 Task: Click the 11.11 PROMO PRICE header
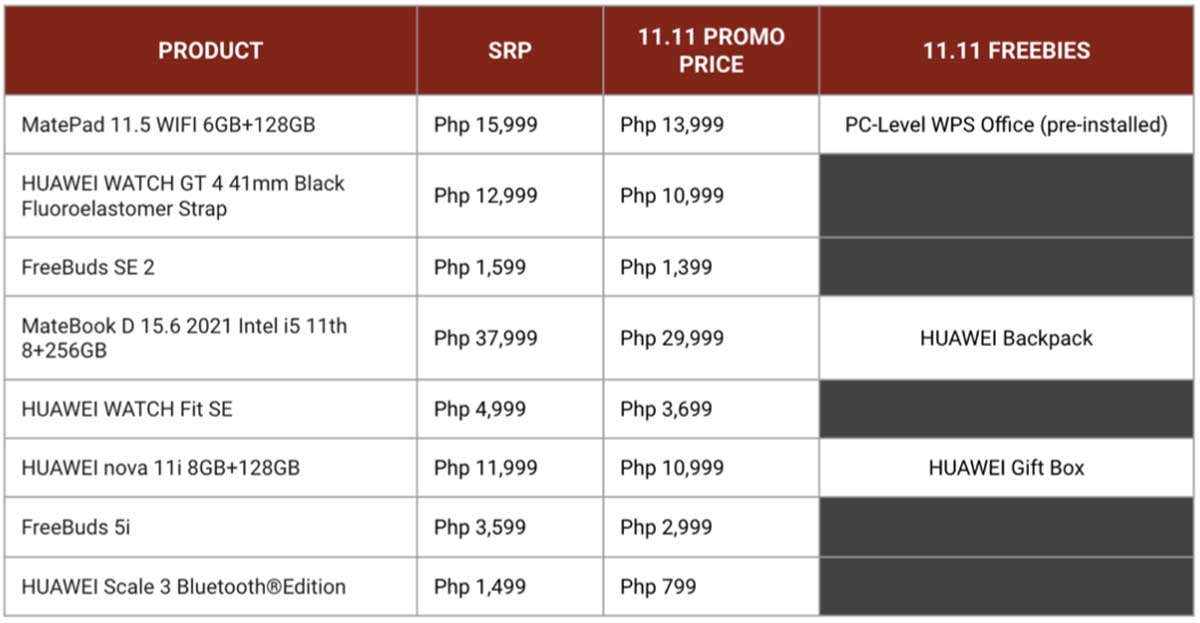tap(711, 50)
